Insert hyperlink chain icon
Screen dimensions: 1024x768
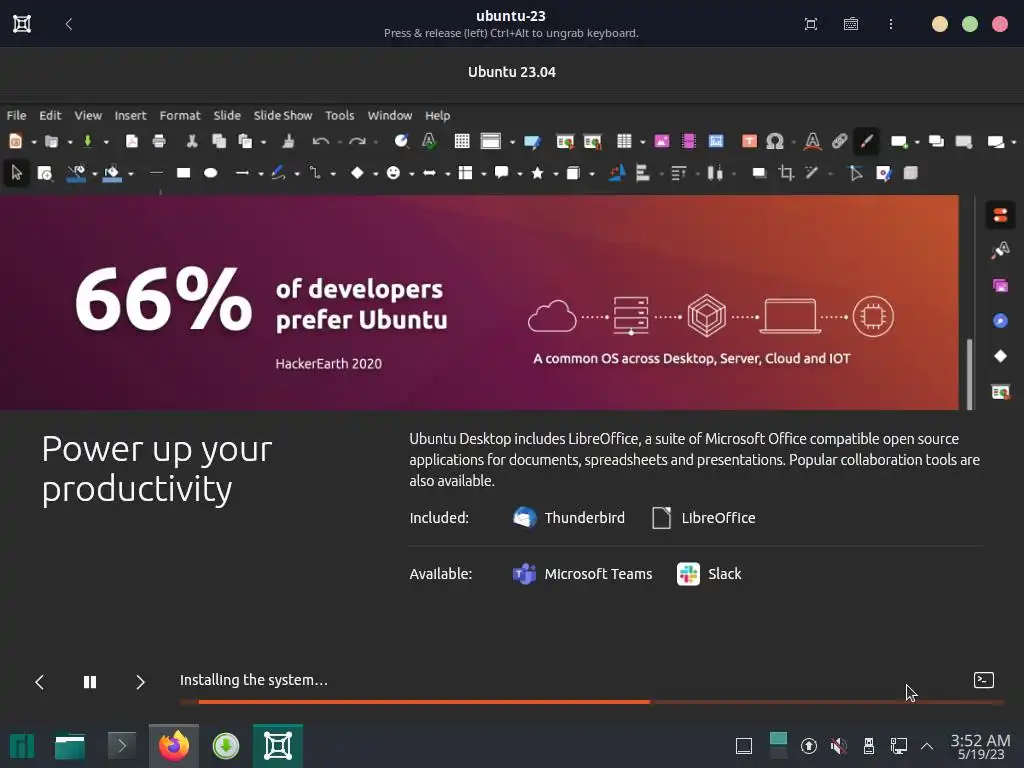(840, 141)
